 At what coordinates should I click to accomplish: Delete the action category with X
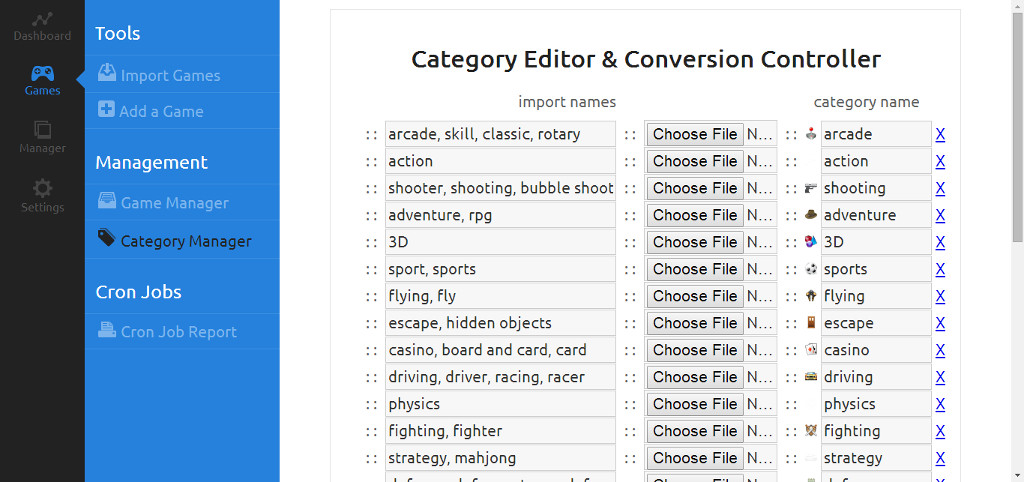click(x=940, y=161)
